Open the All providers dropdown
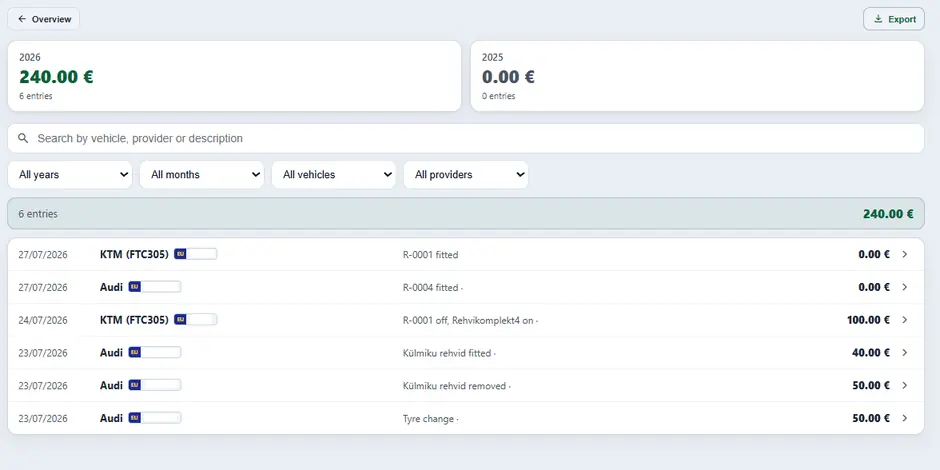Viewport: 940px width, 470px height. click(x=466, y=175)
